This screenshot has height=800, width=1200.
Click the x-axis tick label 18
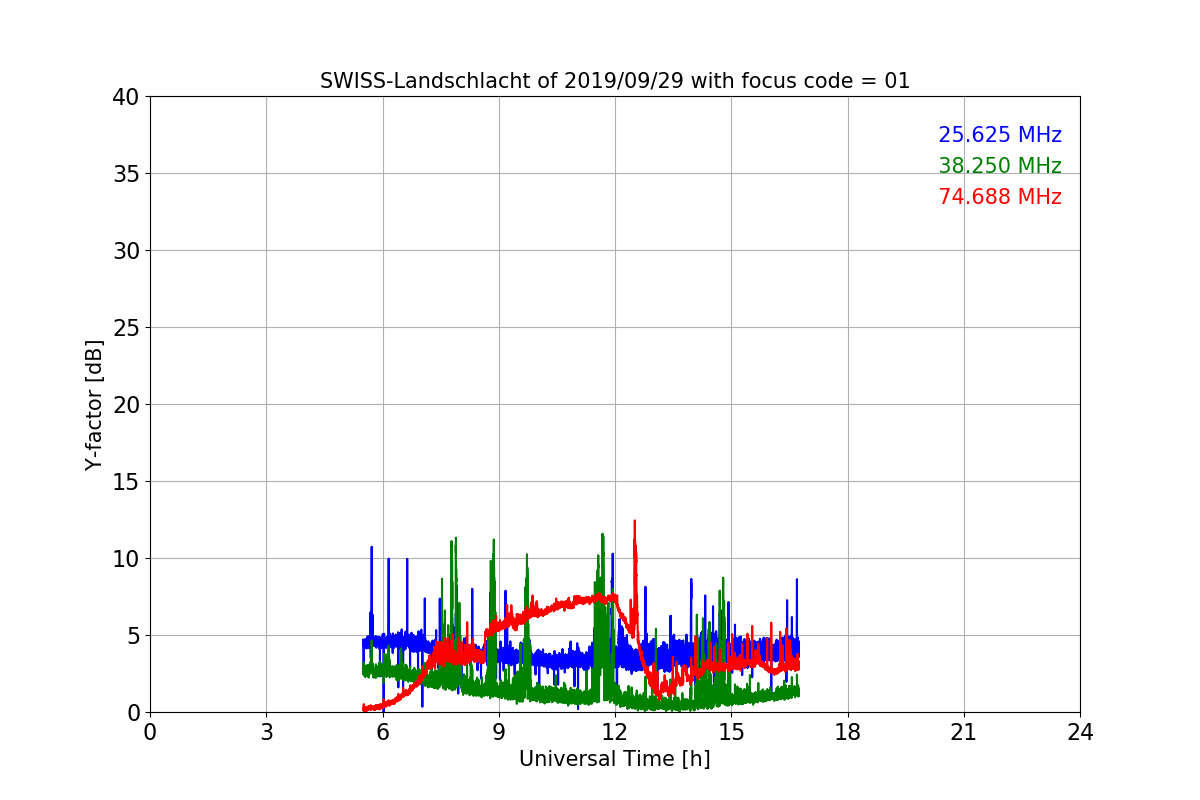click(848, 732)
